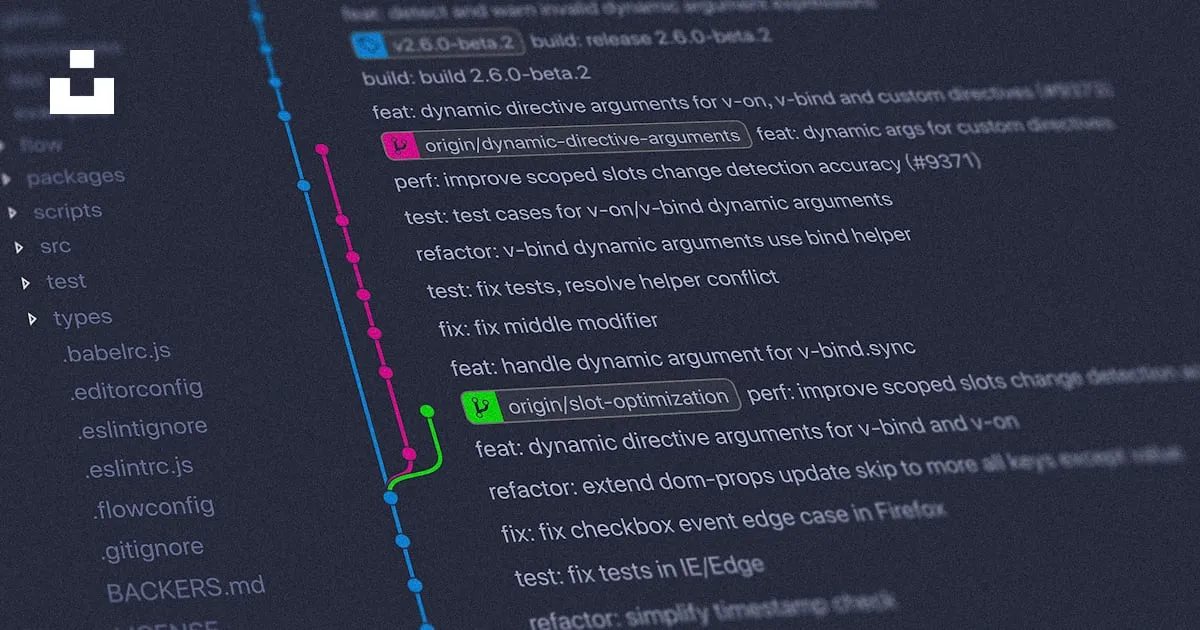Select commit 'feat: handle dynamic argument for v-bind.sync'
Screen dimensions: 1200x630
(x=683, y=358)
